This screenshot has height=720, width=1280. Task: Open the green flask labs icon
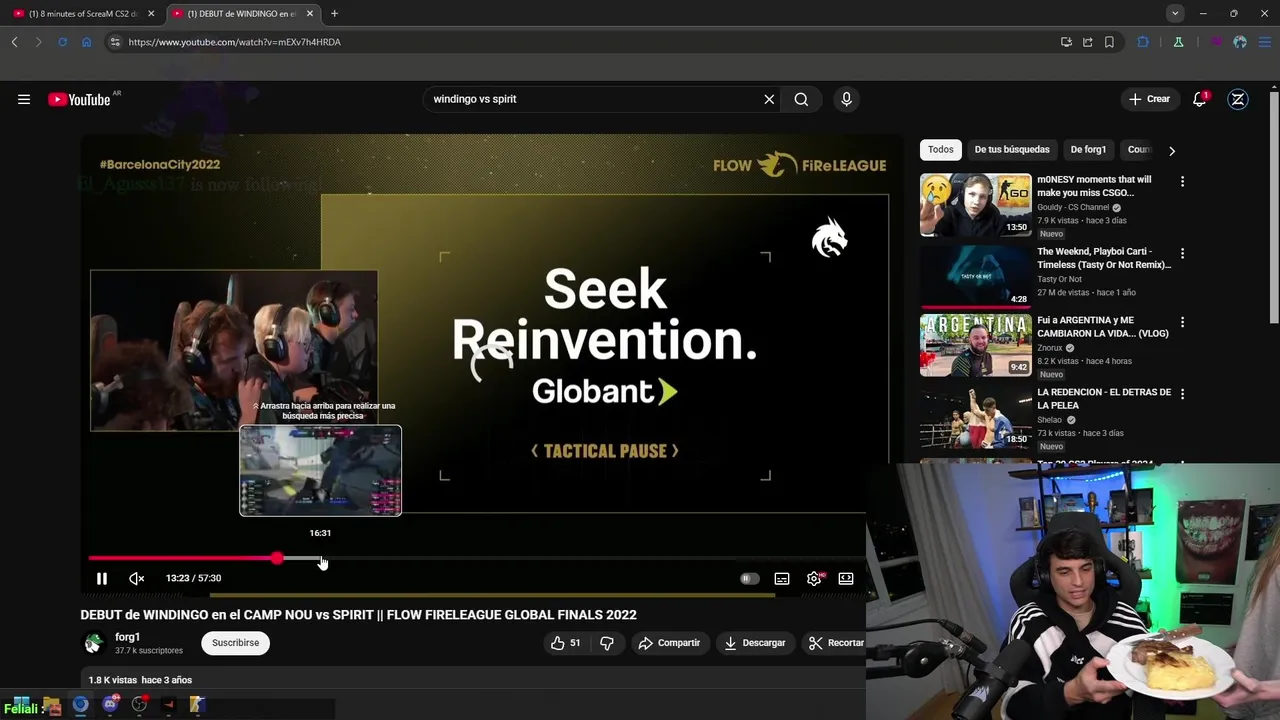click(1178, 42)
